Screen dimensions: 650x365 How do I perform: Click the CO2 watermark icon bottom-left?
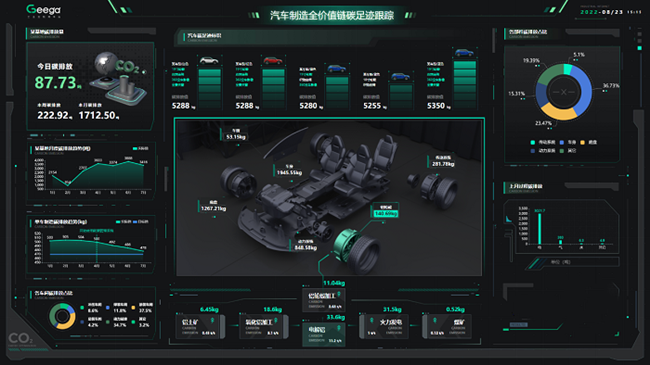click(21, 339)
